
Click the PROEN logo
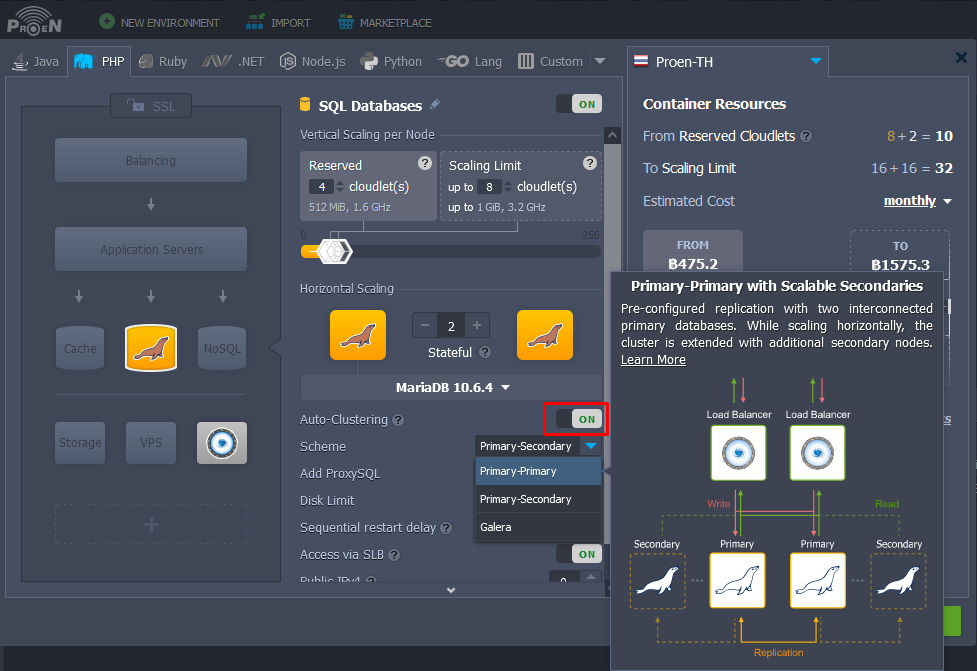(34, 22)
